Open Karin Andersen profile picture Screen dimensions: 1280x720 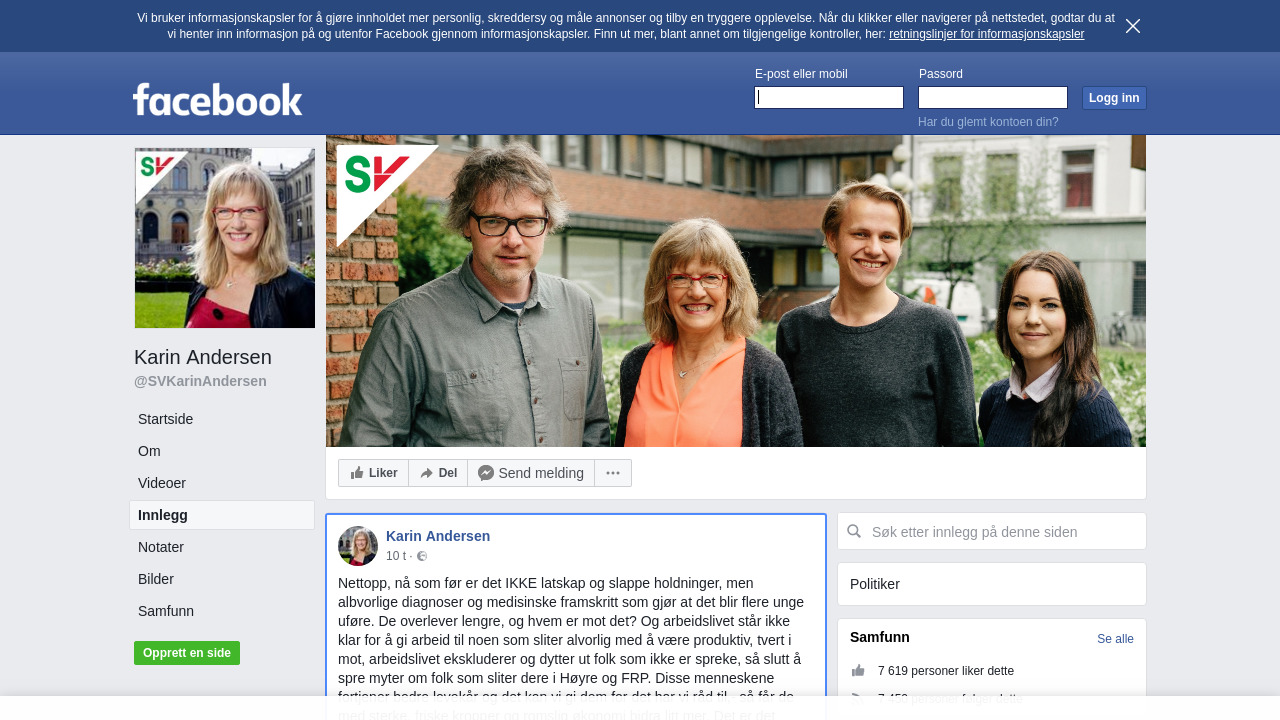pos(225,238)
